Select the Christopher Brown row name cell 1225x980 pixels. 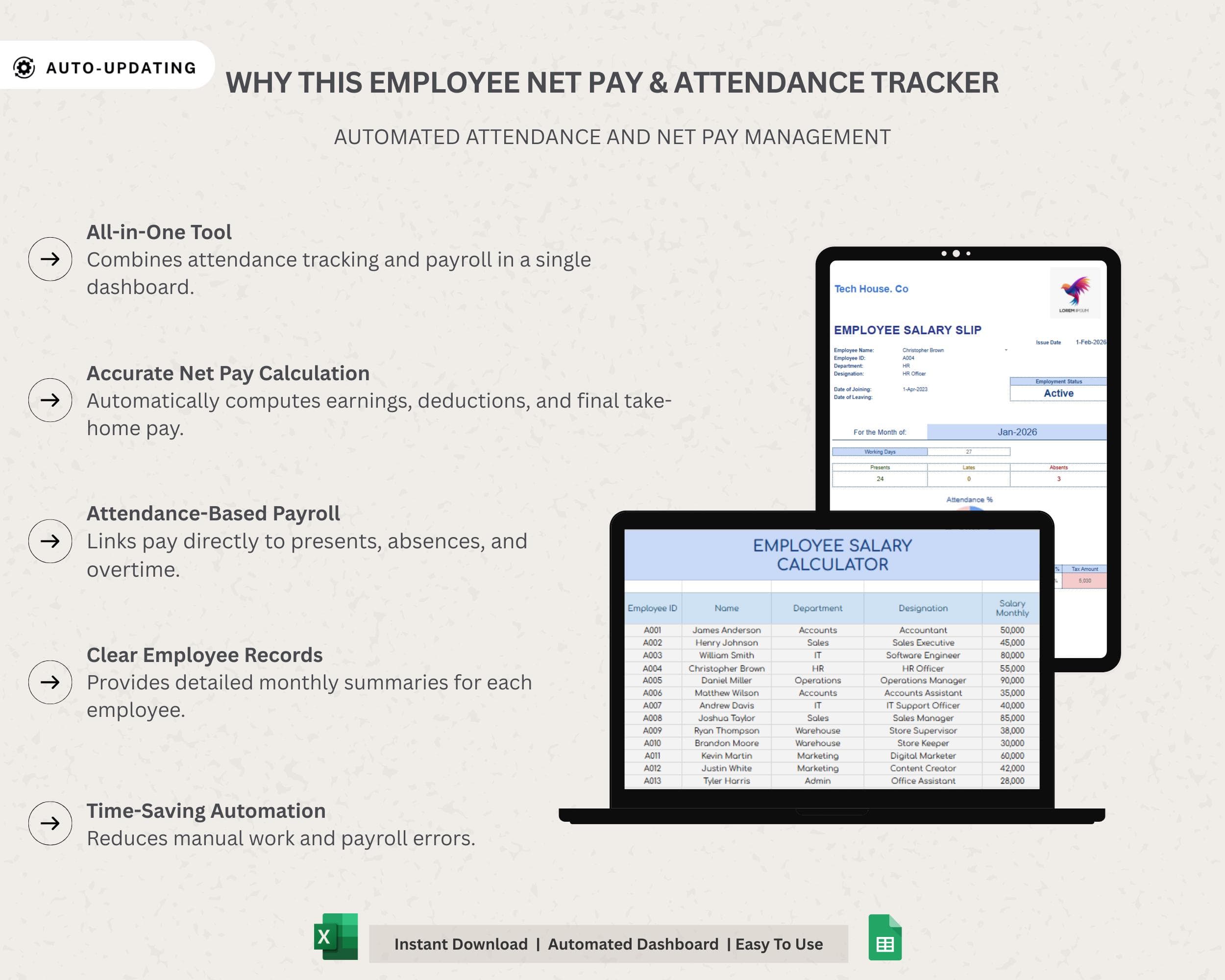727,669
